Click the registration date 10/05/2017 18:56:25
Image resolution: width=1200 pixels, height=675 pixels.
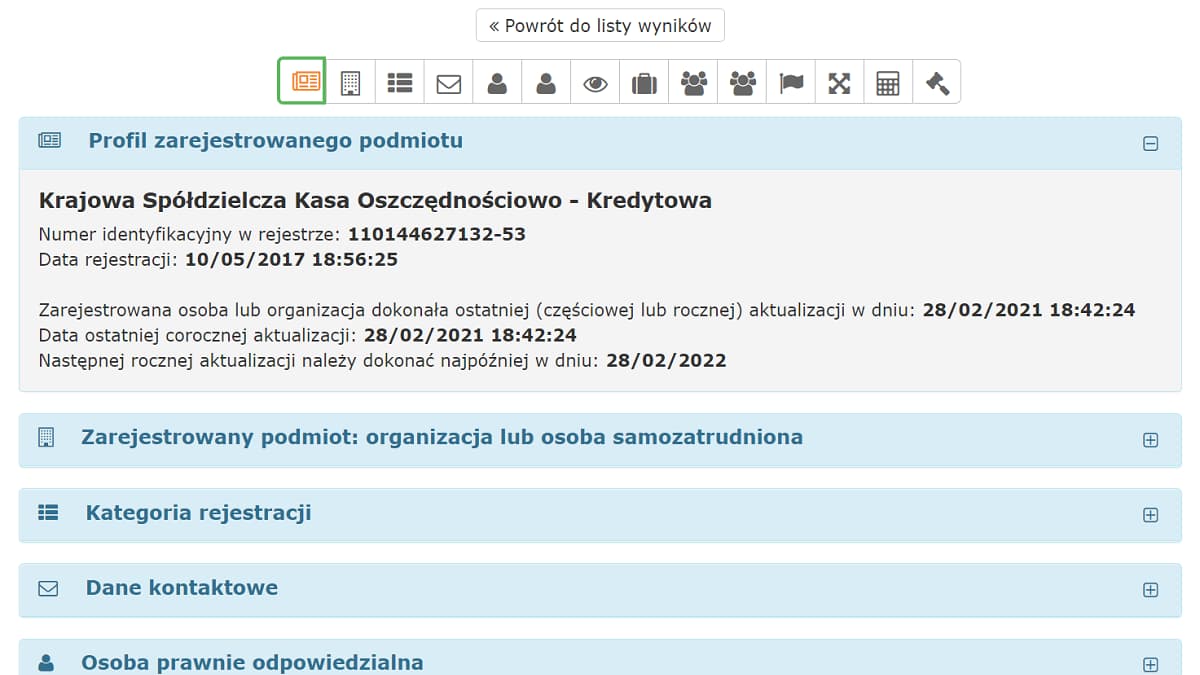[x=291, y=260]
